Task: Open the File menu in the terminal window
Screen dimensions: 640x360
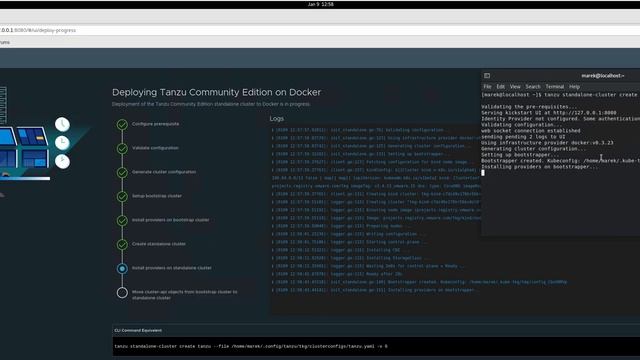Action: pyautogui.click(x=487, y=87)
